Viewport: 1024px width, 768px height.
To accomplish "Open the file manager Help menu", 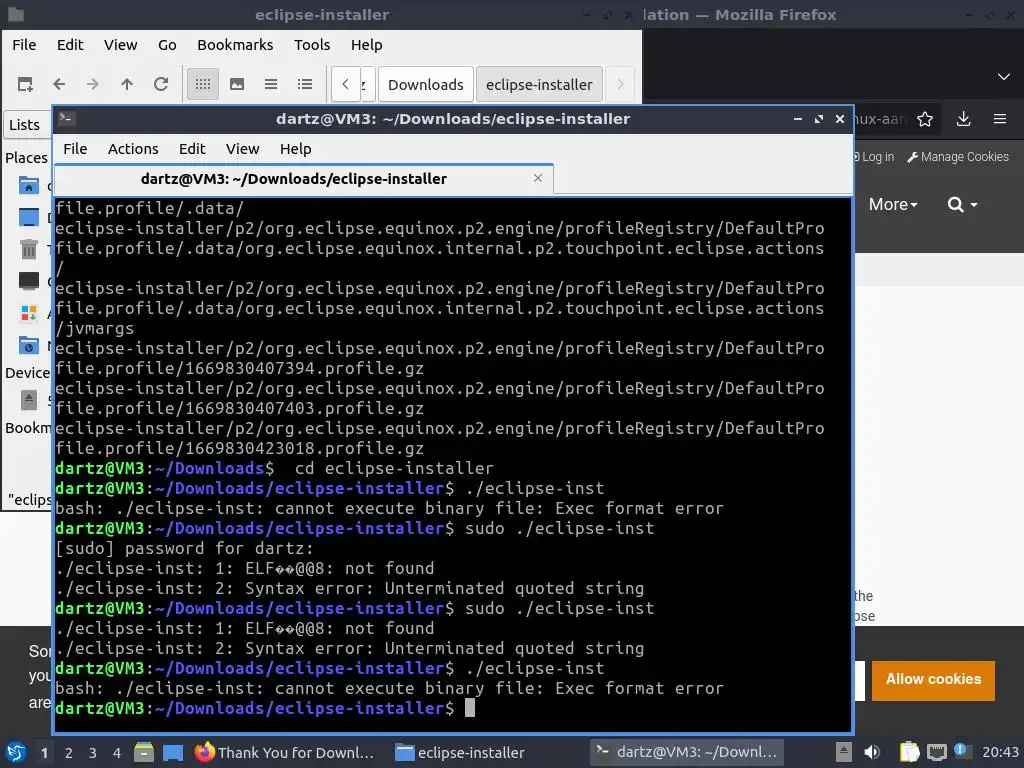I will pyautogui.click(x=366, y=45).
